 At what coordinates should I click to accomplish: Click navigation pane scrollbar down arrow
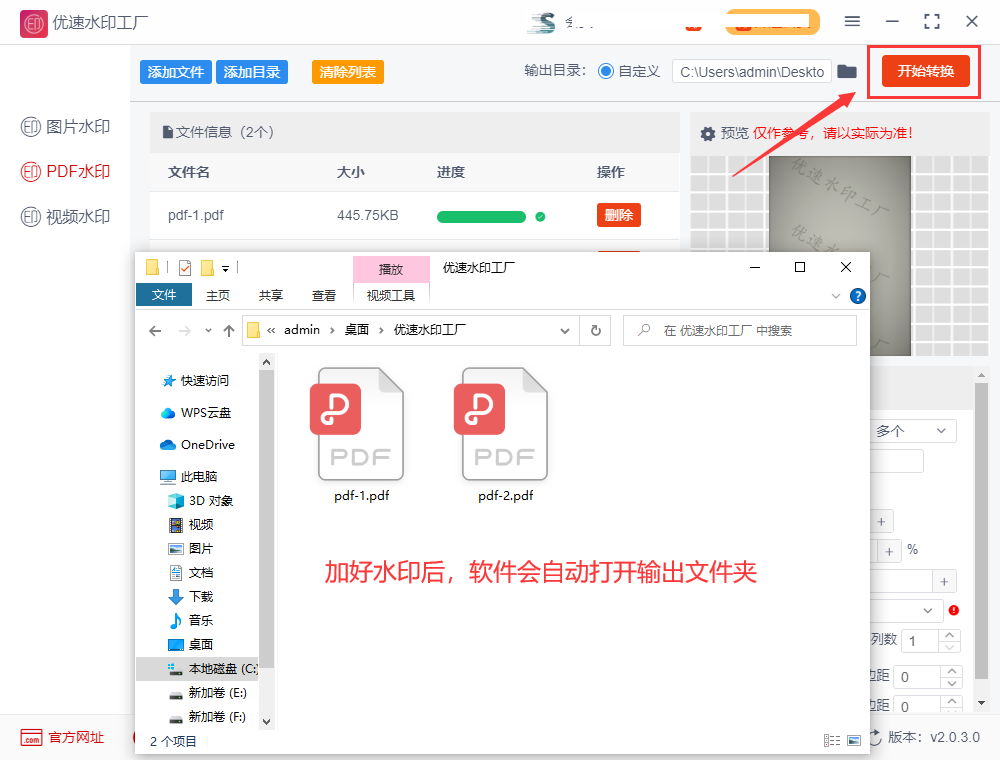pos(267,721)
